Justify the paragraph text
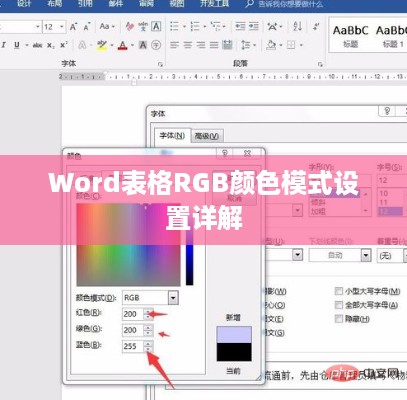The image size is (407, 400). click(x=214, y=45)
